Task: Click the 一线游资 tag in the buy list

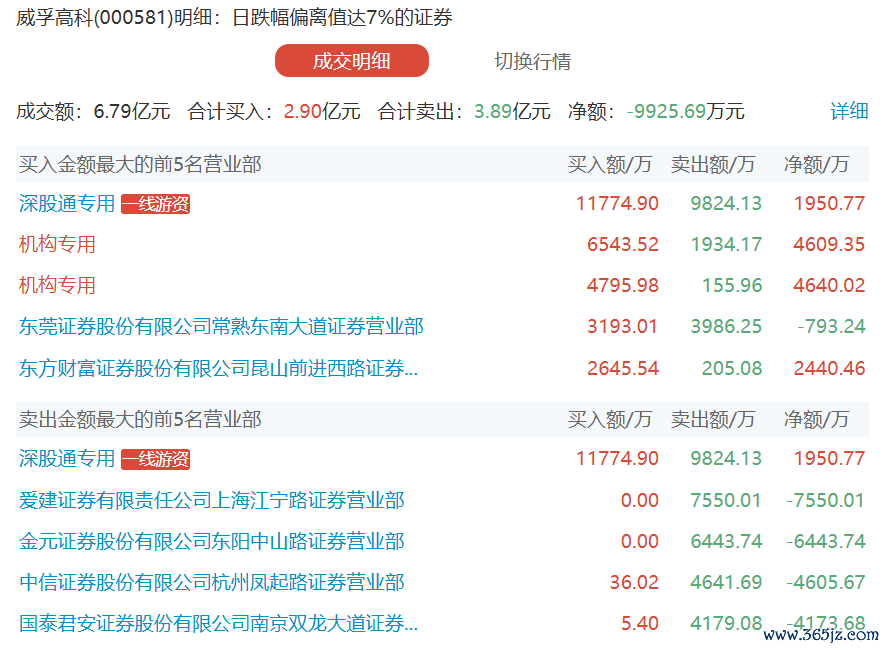Action: point(155,204)
